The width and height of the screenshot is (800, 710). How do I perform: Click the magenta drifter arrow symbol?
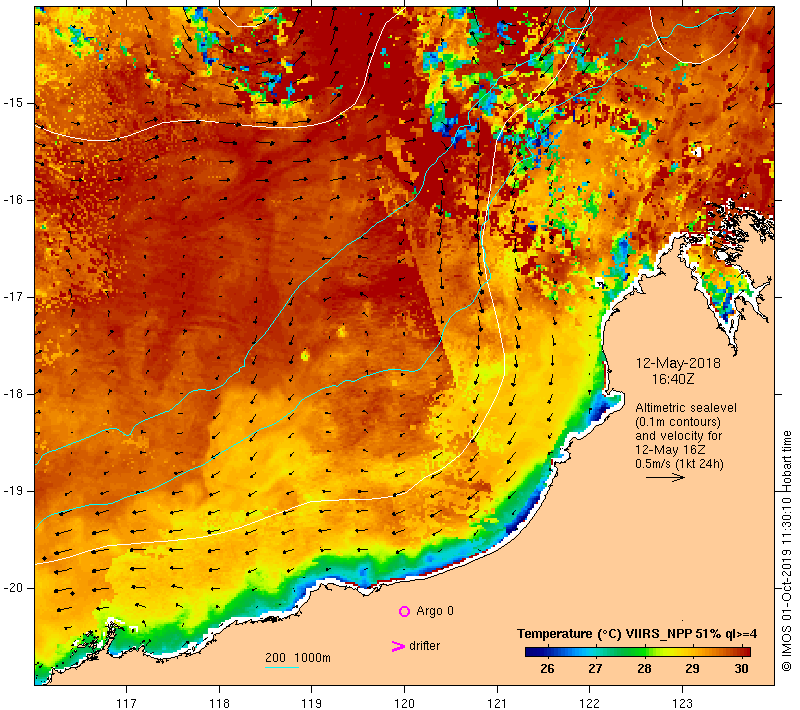pyautogui.click(x=398, y=646)
